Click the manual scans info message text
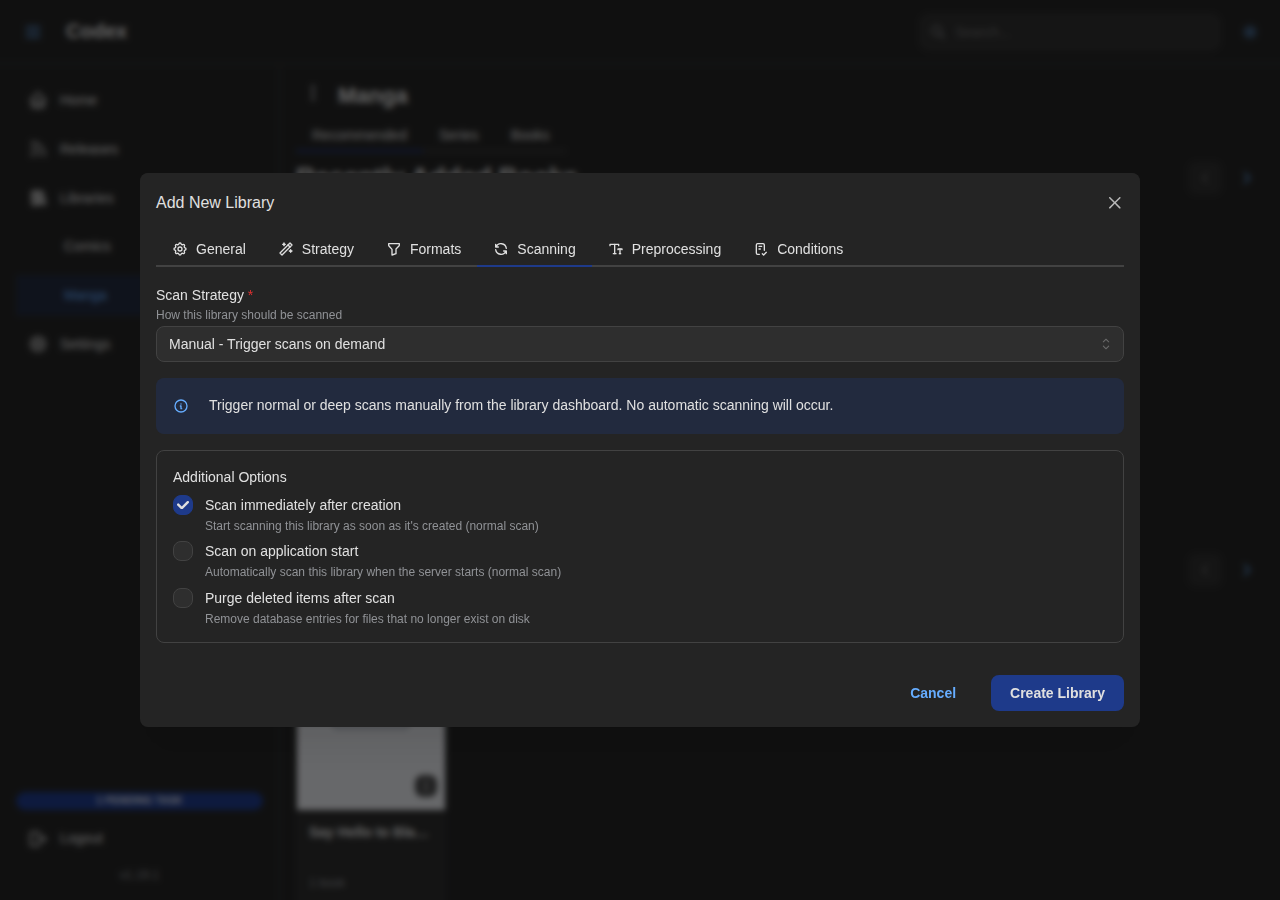Screen dimensions: 1280x900 521,405
